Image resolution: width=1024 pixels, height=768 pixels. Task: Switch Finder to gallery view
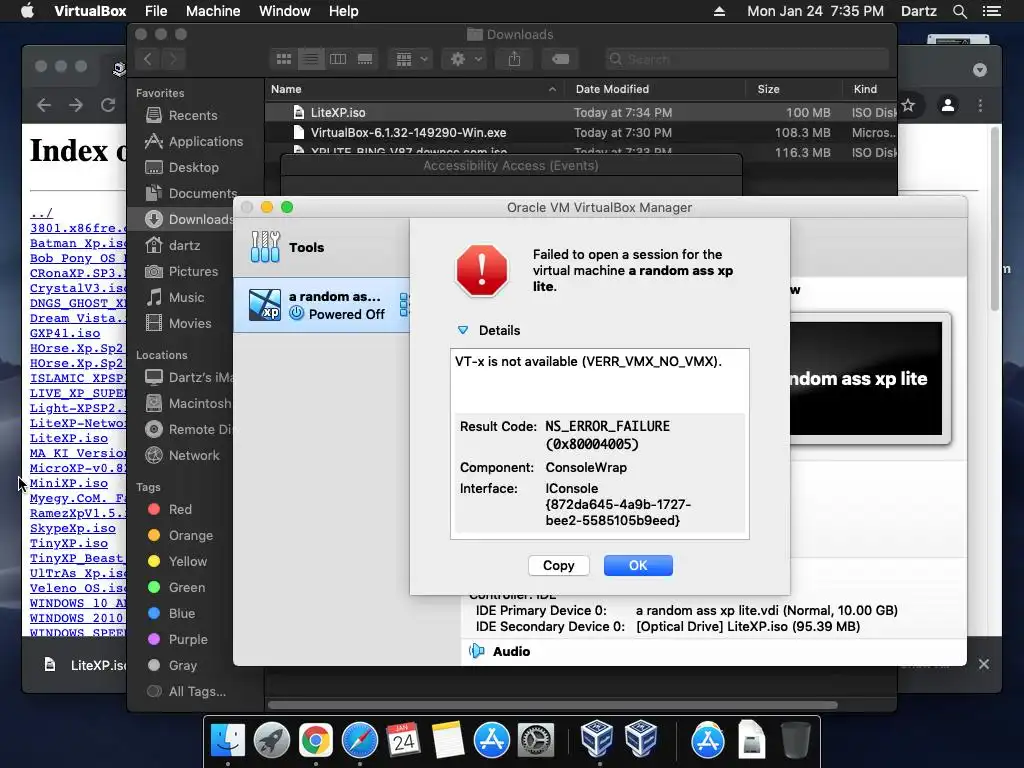(365, 59)
